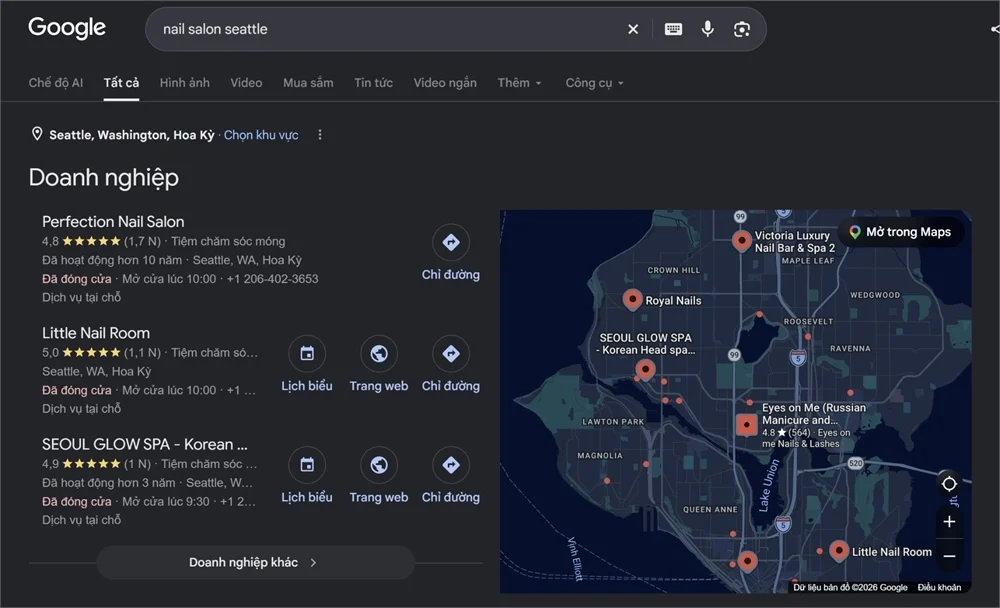The height and width of the screenshot is (608, 1000).
Task: Select the Victoria Luxury Nail Bar map pin
Action: (741, 241)
